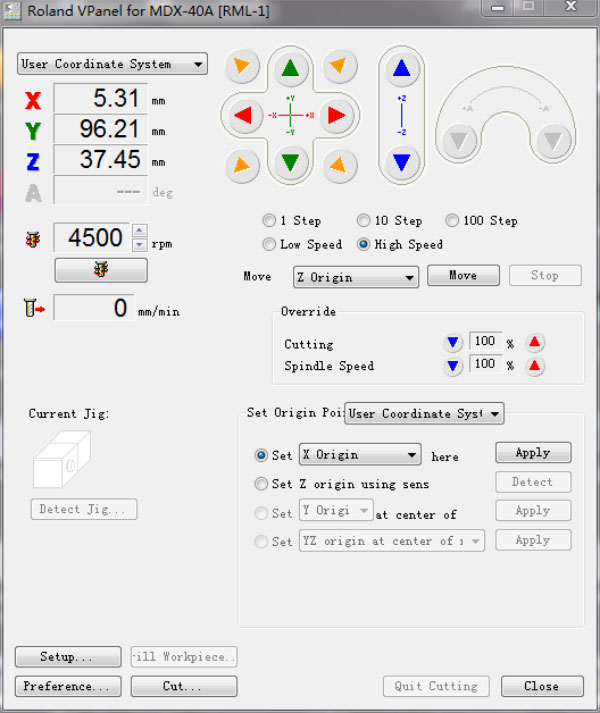Click the Stop button
Screen dimensions: 600x713
(x=545, y=276)
